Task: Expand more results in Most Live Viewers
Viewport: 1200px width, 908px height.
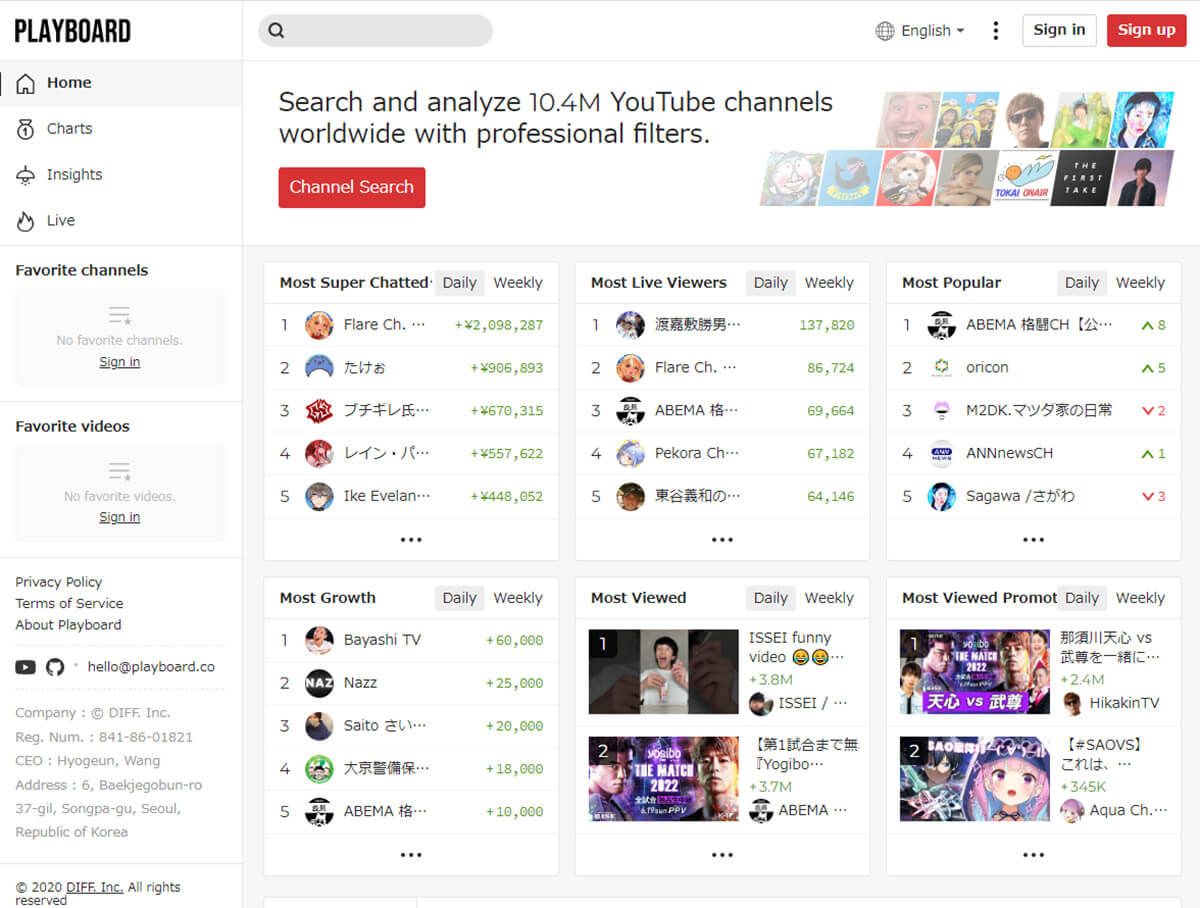Action: click(x=722, y=539)
